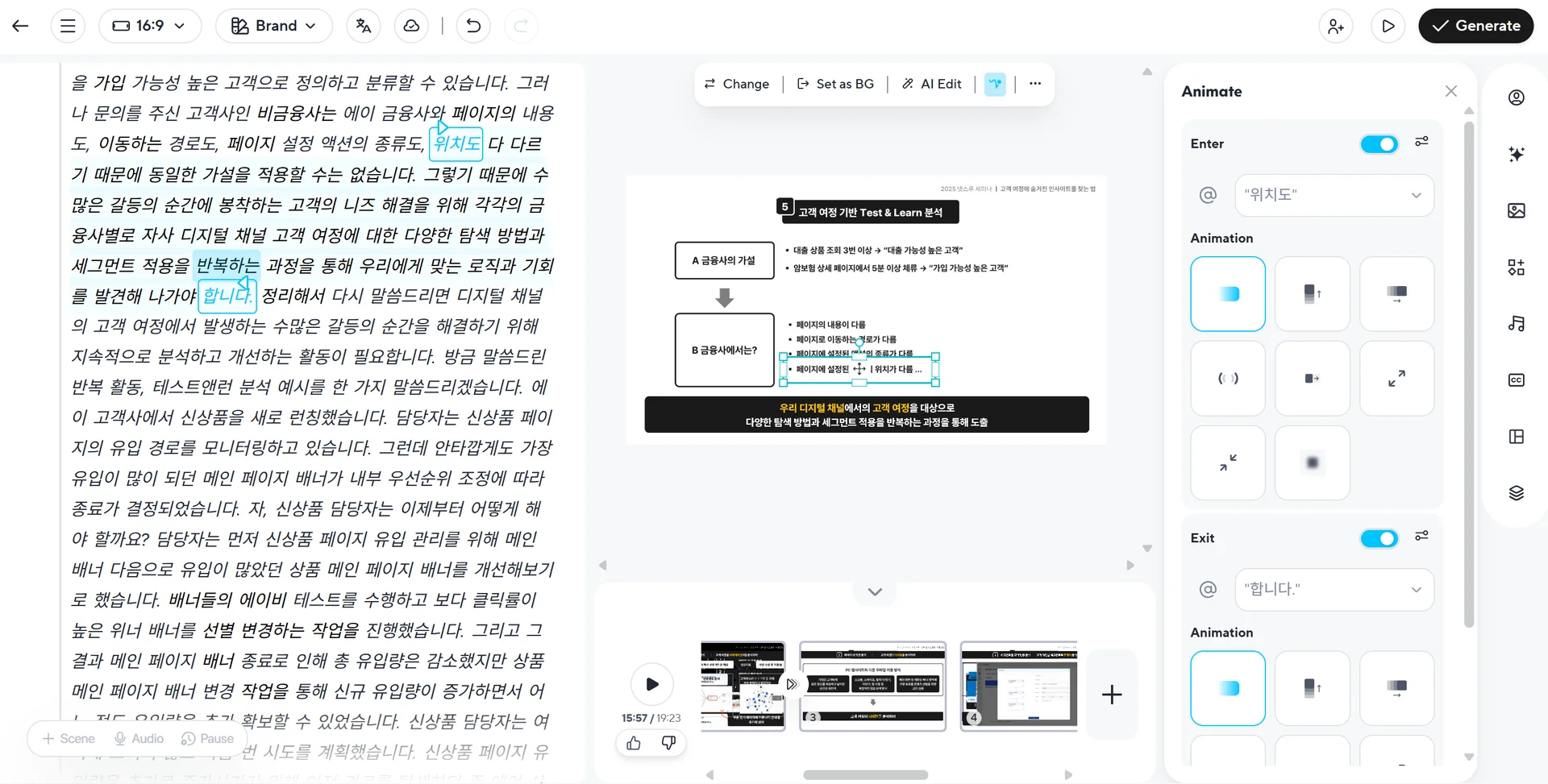Open the add collaborator icon
This screenshot has height=784, width=1548.
[x=1335, y=26]
